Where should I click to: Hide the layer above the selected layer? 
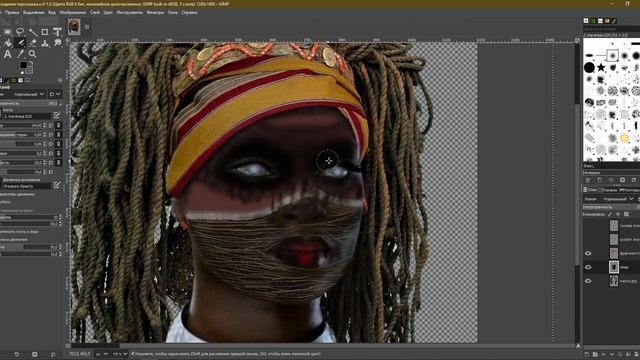pyautogui.click(x=588, y=253)
